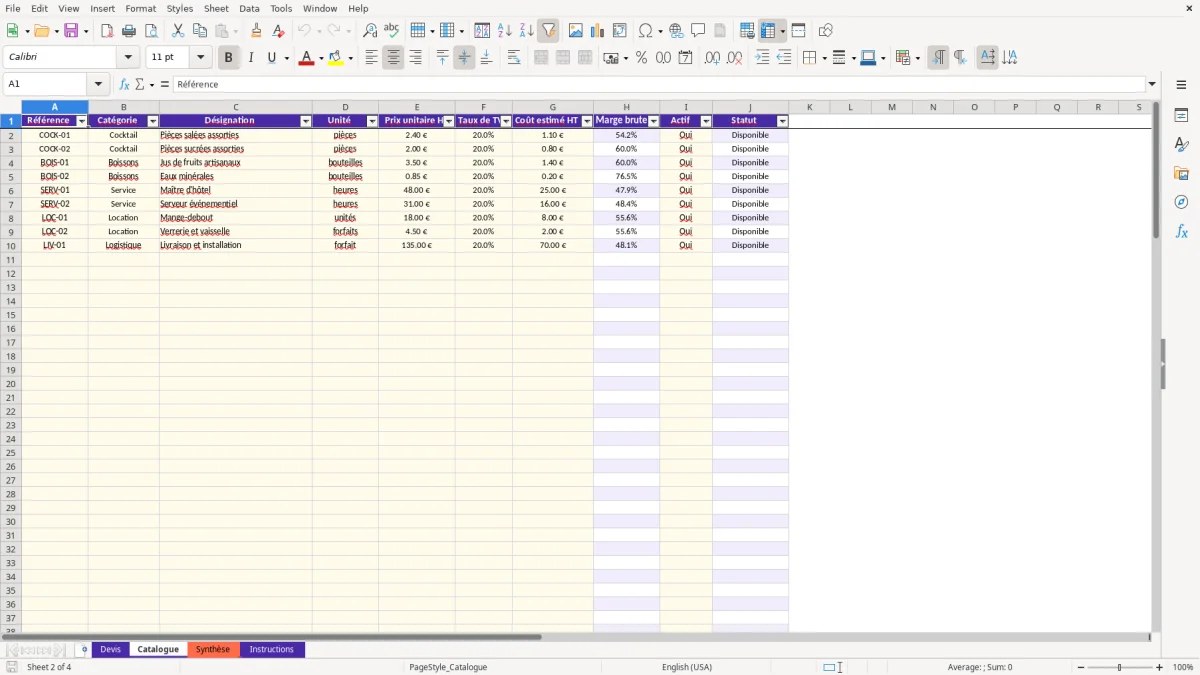
Task: Click the Insert Image icon
Action: click(576, 31)
